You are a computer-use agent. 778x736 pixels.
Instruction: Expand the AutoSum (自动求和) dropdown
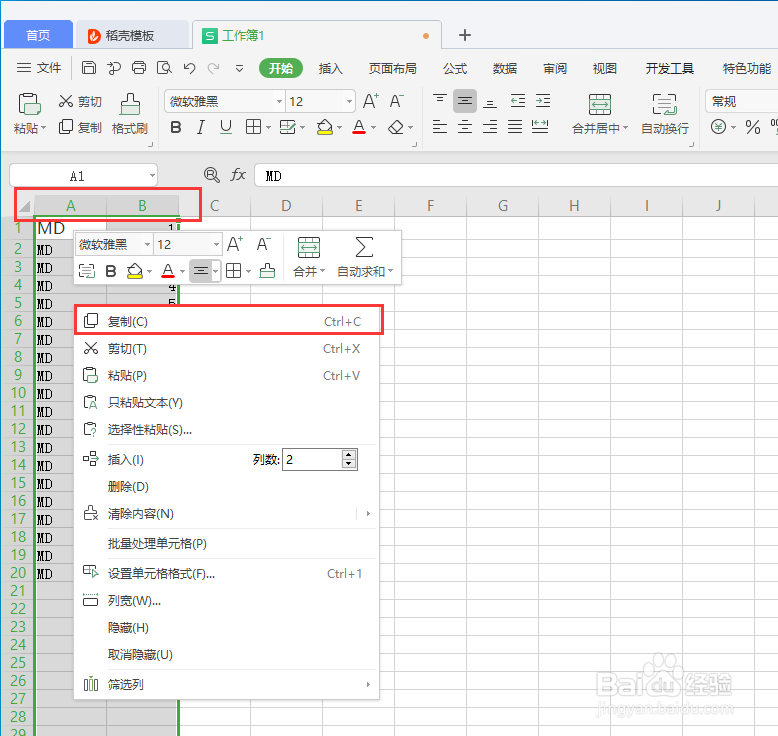(x=390, y=271)
